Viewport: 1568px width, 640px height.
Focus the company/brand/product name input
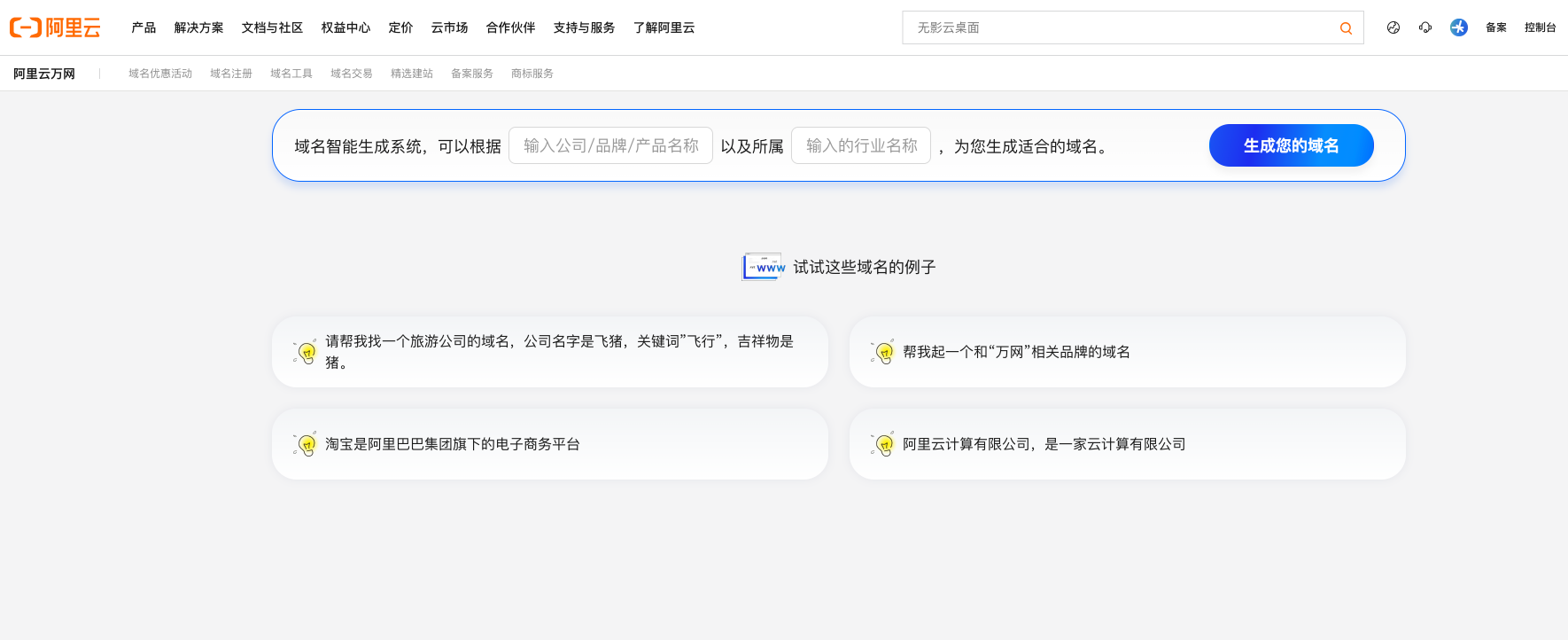[610, 145]
